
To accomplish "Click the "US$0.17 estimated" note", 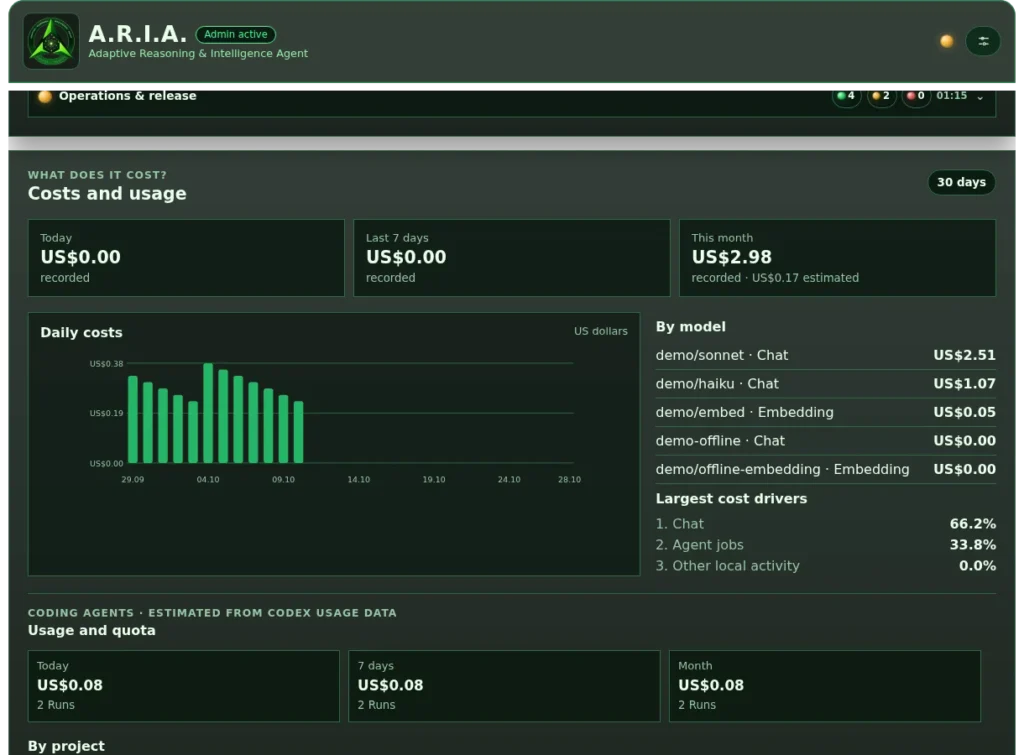I will tap(805, 278).
